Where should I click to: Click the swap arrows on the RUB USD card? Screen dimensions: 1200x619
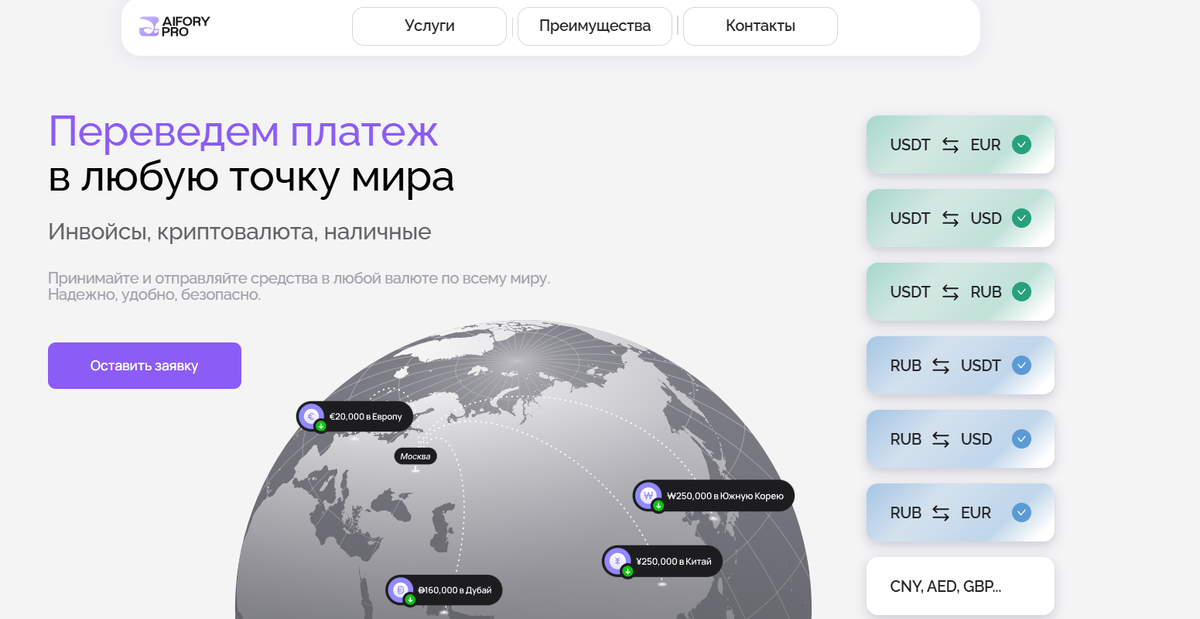[940, 439]
